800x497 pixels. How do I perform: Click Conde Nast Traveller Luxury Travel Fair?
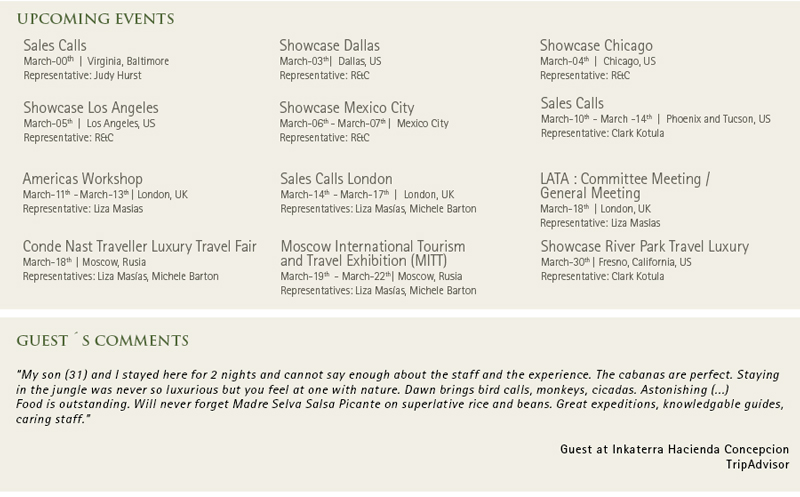pos(139,246)
